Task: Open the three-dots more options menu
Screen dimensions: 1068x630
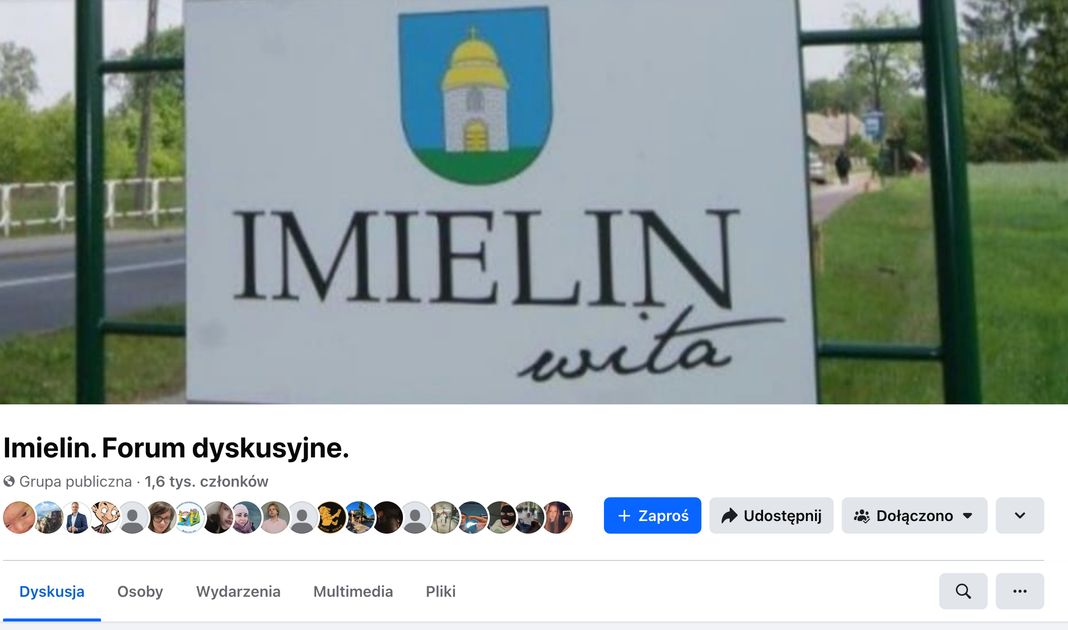Action: click(x=1020, y=591)
